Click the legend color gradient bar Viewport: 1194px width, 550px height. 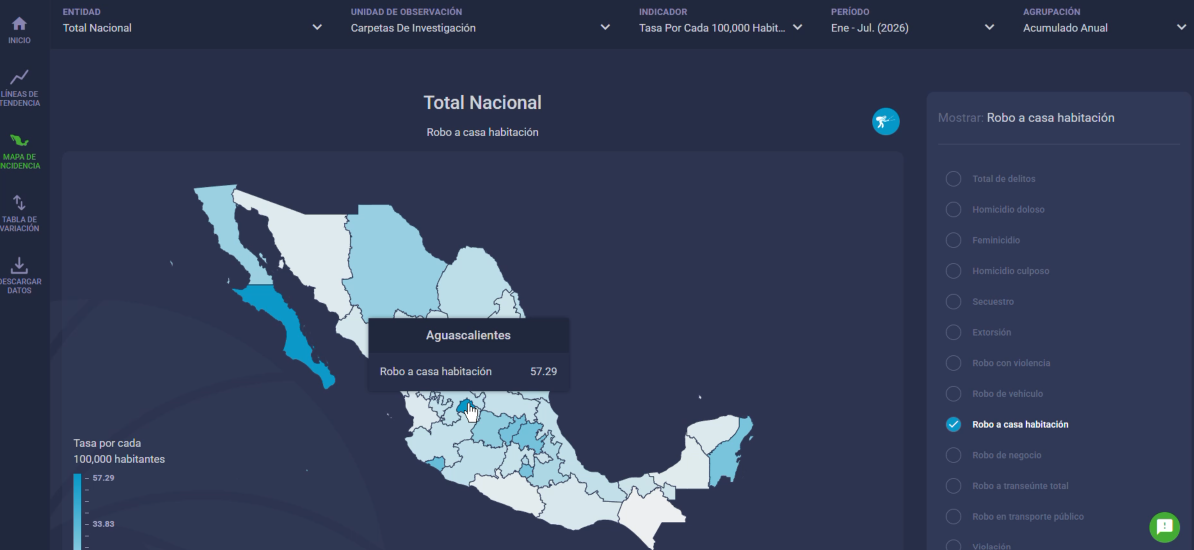pyautogui.click(x=77, y=510)
